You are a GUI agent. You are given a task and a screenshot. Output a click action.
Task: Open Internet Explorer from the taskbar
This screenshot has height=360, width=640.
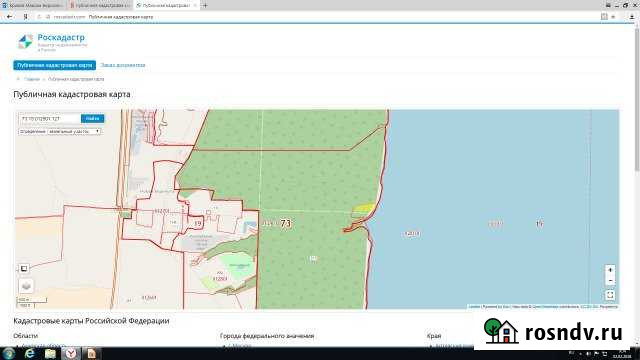(29, 353)
